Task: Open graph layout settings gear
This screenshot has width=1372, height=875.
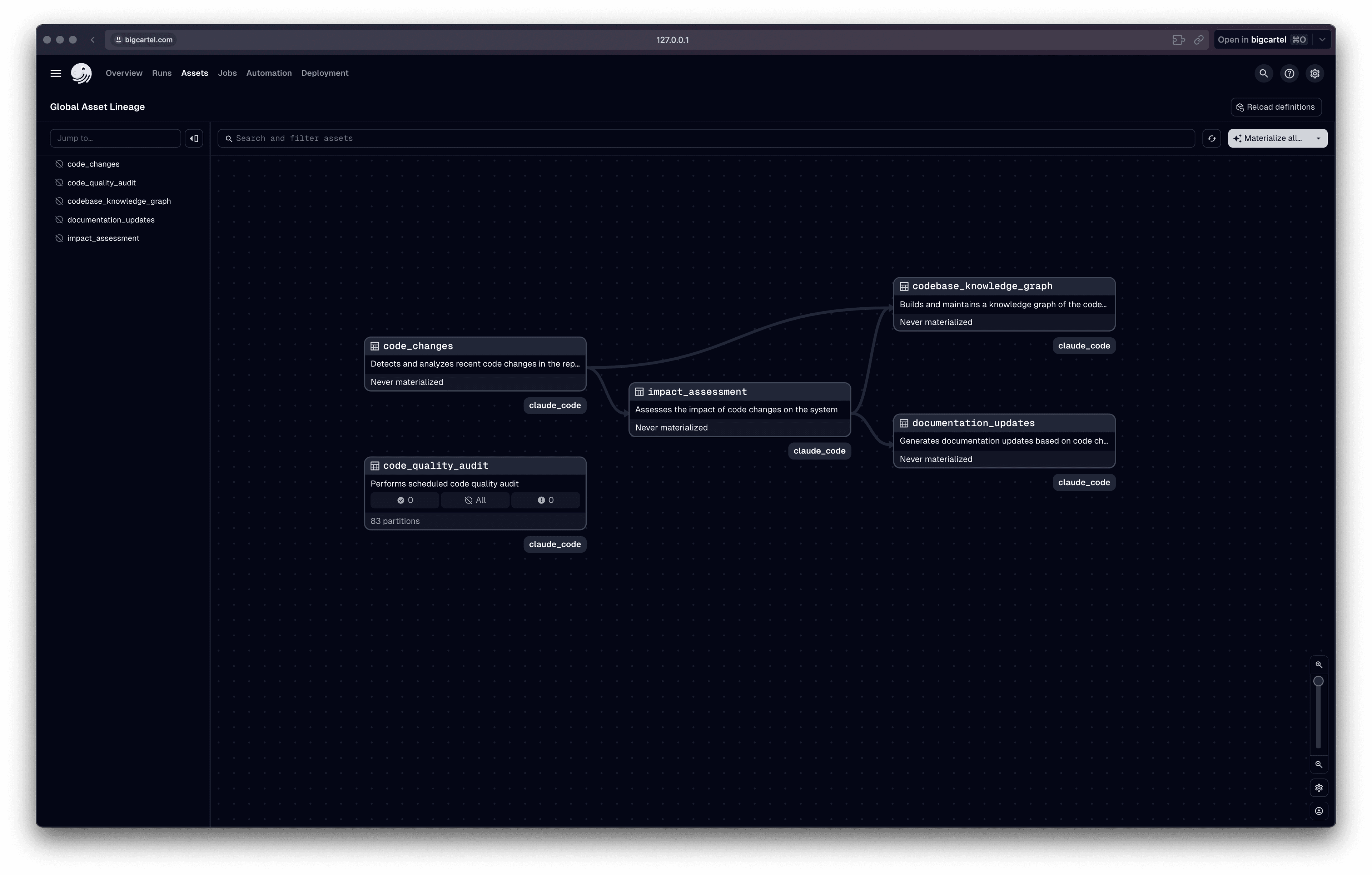Action: click(x=1318, y=788)
